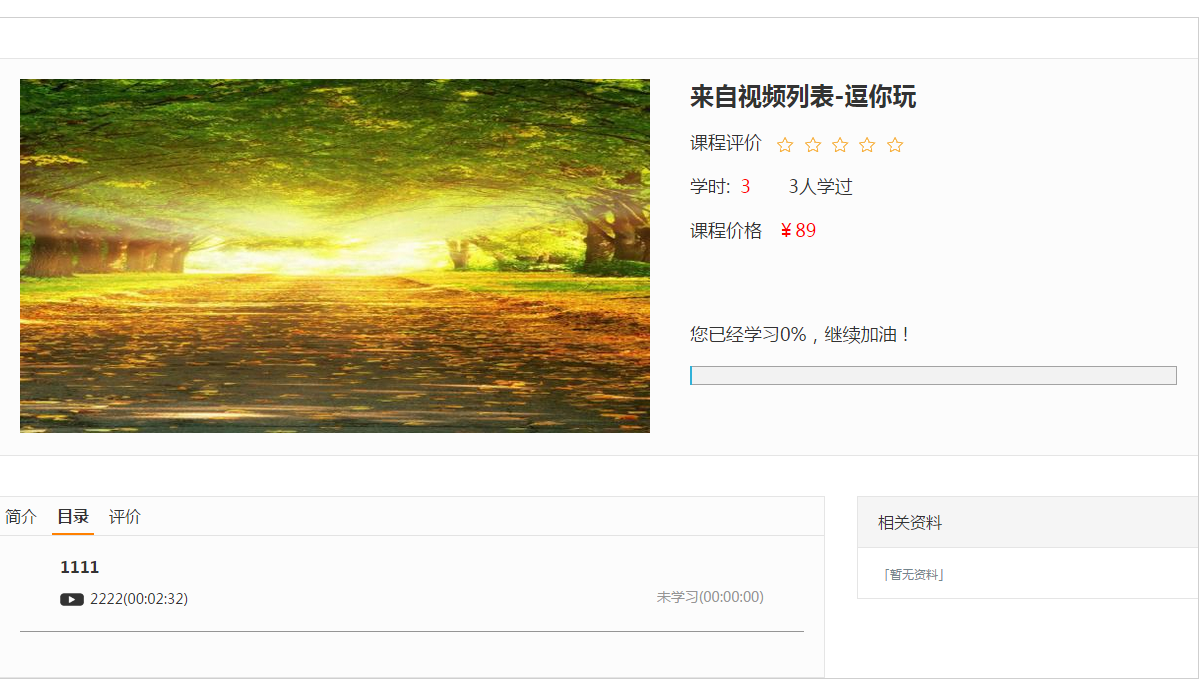Click the 暂无资料 placeholder text

tap(913, 574)
